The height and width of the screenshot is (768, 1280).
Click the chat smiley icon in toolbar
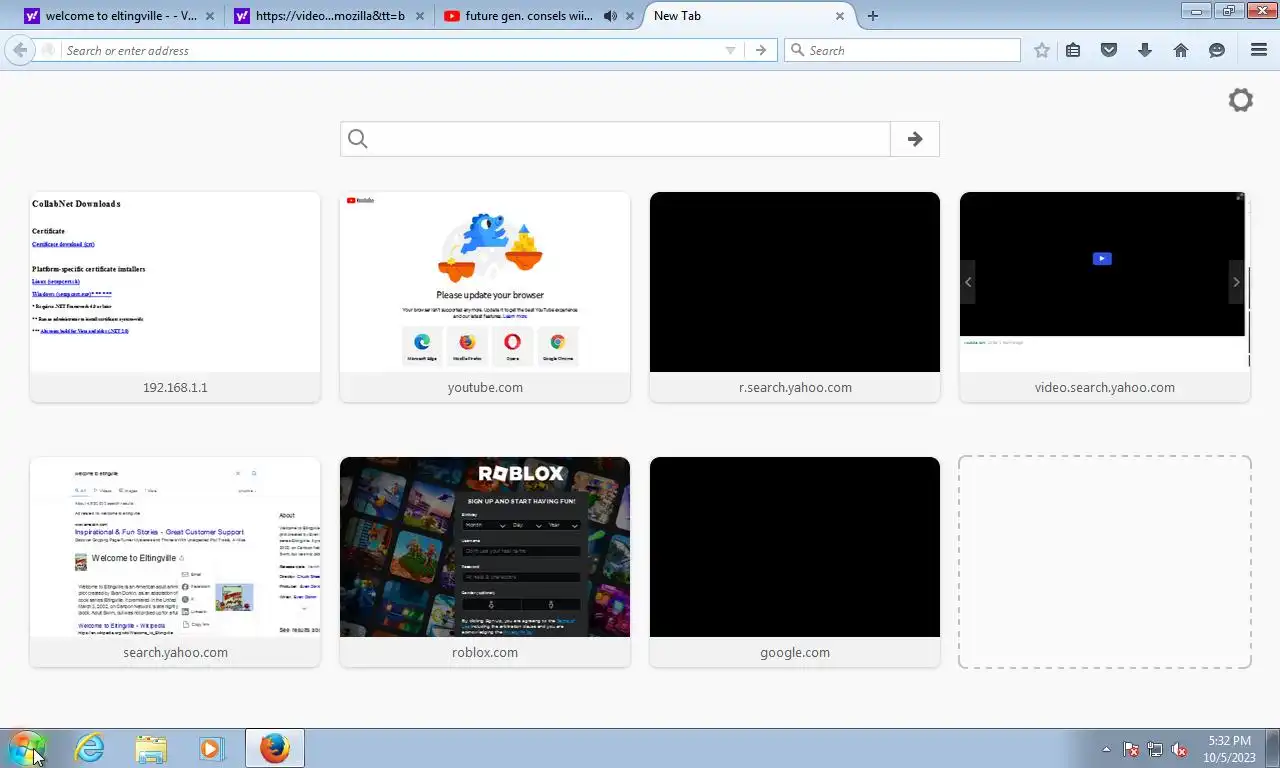pos(1217,50)
